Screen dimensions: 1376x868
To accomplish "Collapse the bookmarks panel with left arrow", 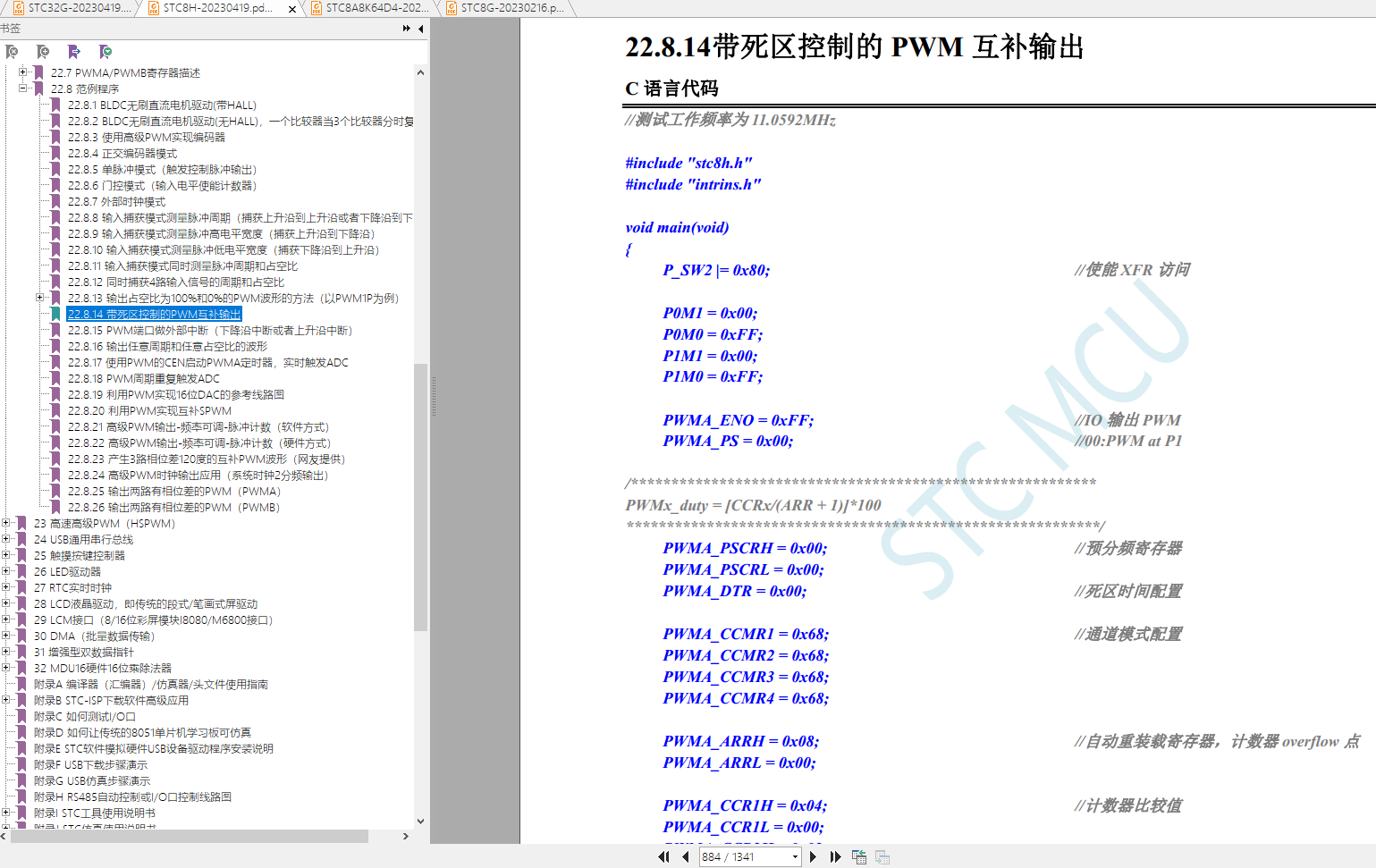I will [421, 29].
